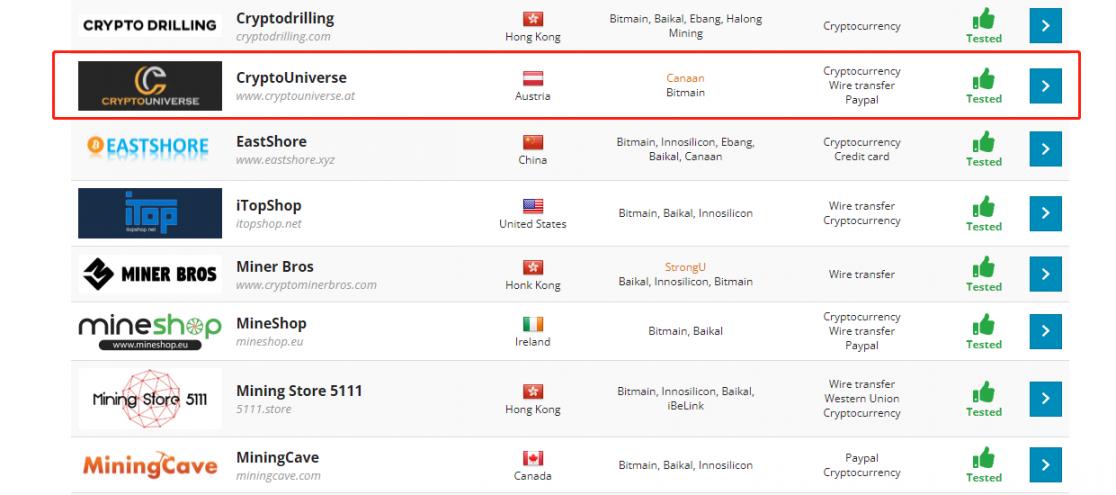1116x495 pixels.
Task: Open the Miner Bros store name link
Action: [275, 267]
